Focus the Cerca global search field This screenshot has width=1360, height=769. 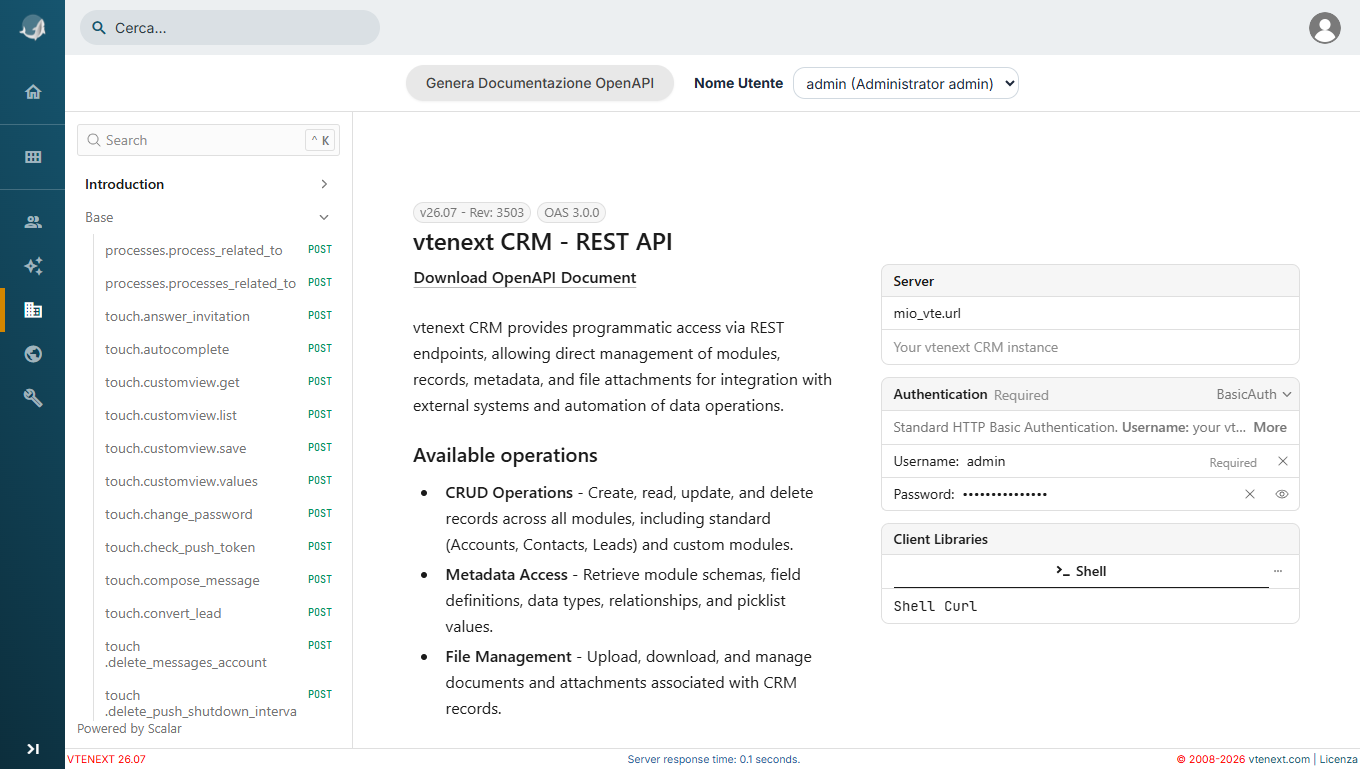pos(230,28)
